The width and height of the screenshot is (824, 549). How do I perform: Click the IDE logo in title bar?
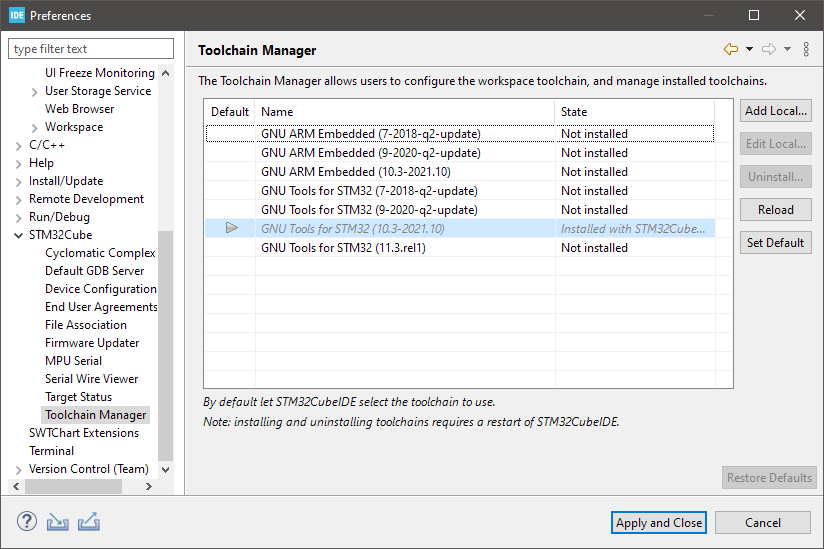pyautogui.click(x=17, y=15)
